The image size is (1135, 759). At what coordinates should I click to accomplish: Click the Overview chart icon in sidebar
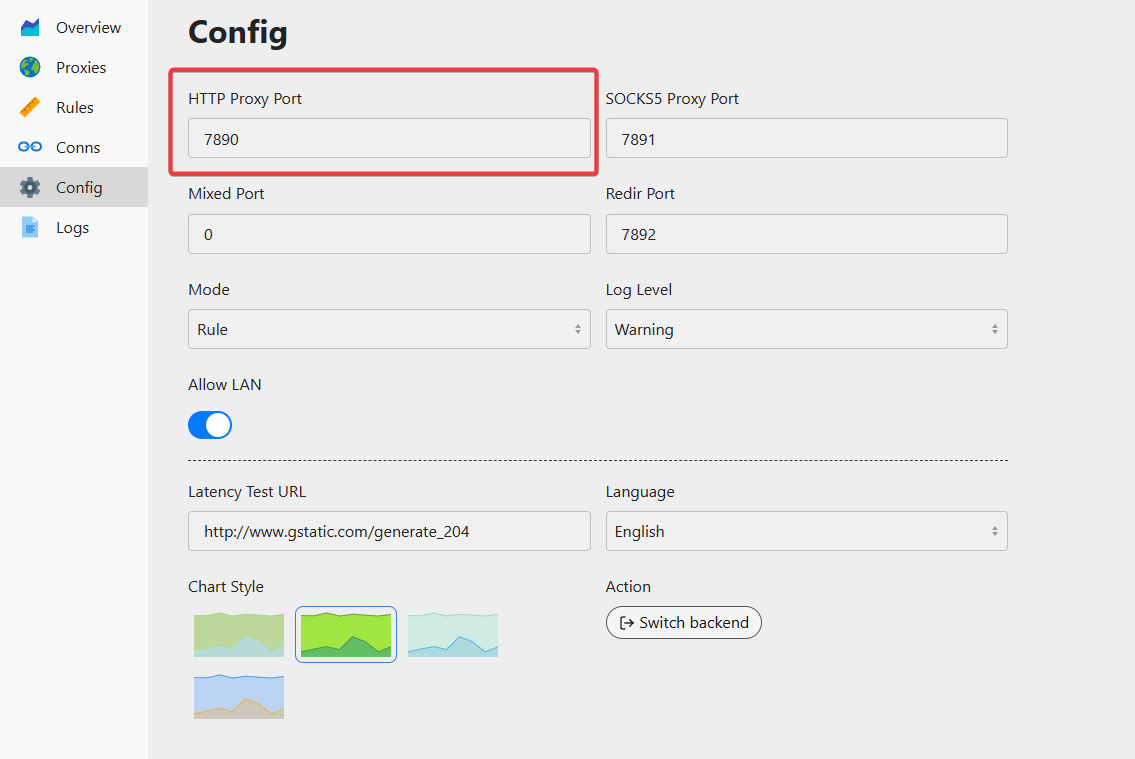tap(30, 28)
